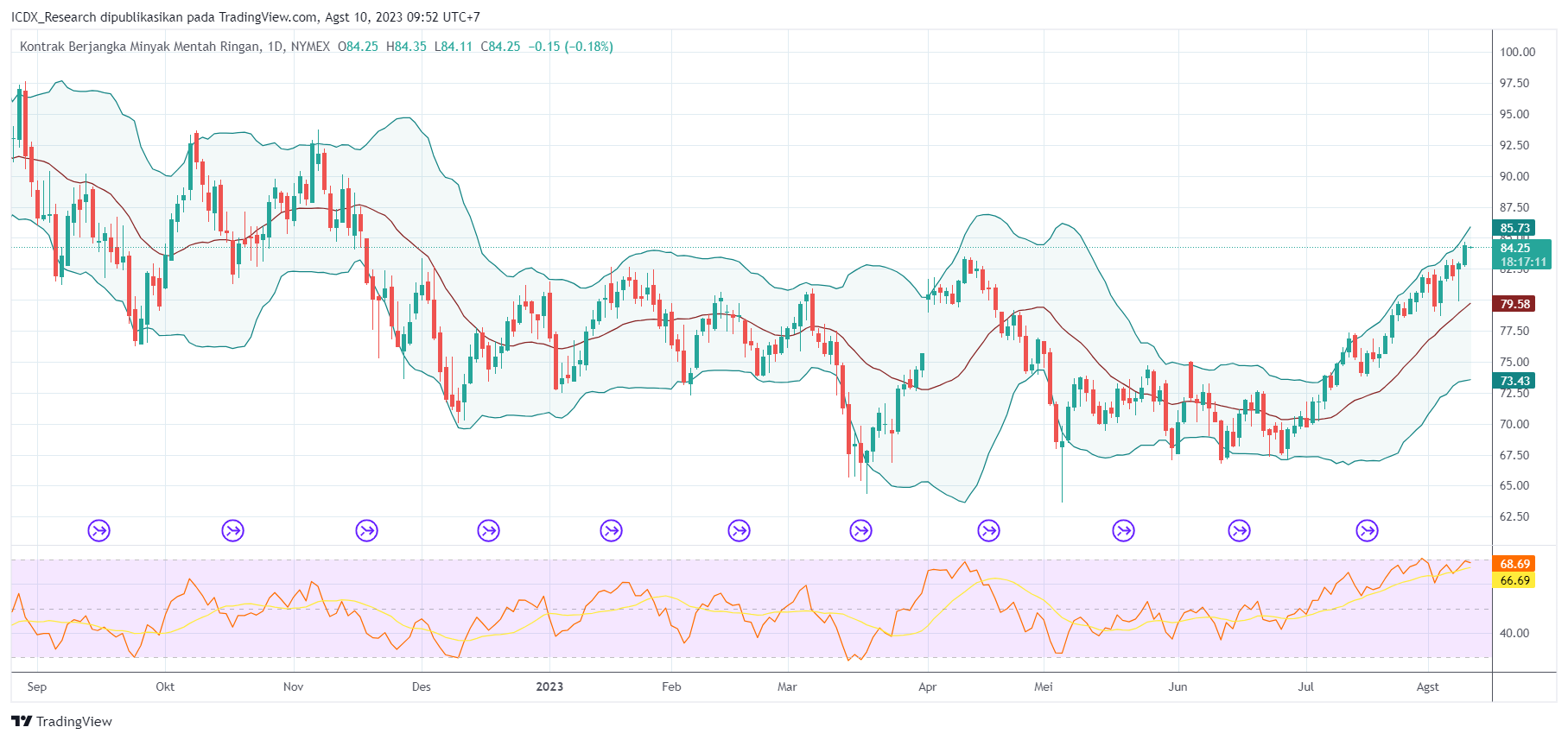Click the Jul label on time axis
The width and height of the screenshot is (1568, 740).
(x=1306, y=687)
